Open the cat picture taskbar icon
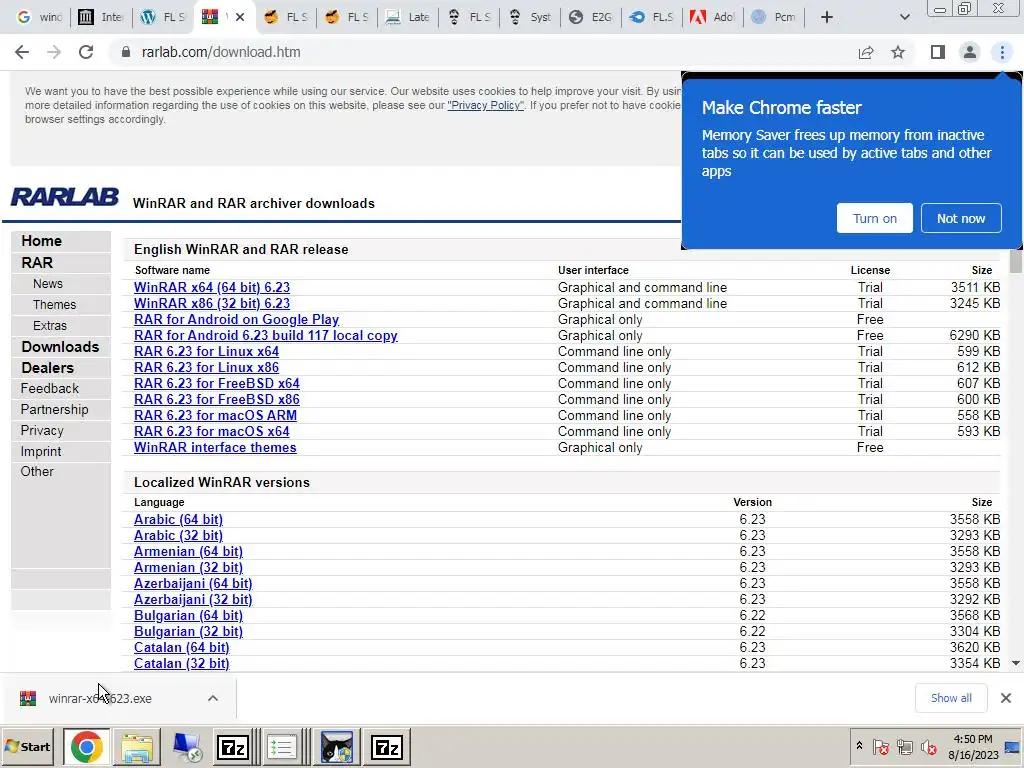This screenshot has height=768, width=1024. (x=336, y=746)
